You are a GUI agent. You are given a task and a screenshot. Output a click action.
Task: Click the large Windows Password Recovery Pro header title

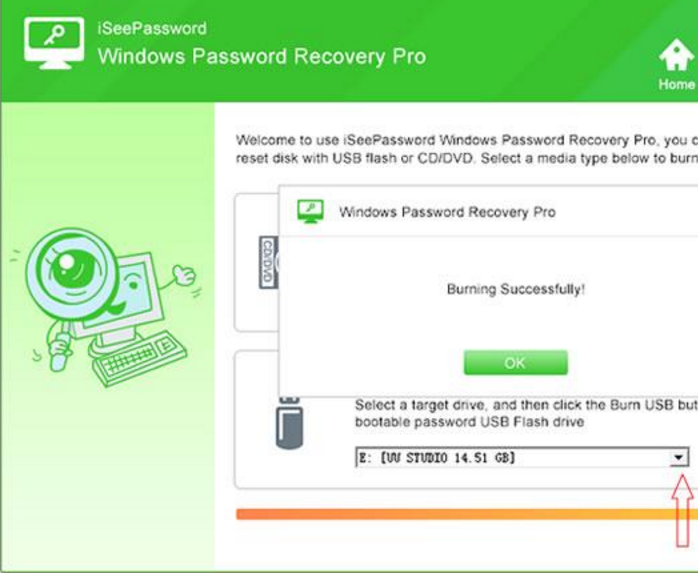pyautogui.click(x=262, y=57)
